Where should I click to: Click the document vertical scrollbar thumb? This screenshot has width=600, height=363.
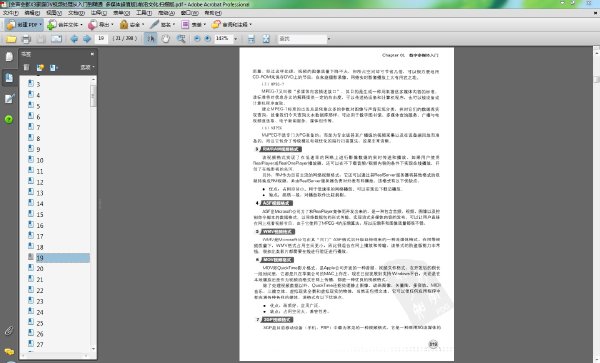tap(597, 80)
